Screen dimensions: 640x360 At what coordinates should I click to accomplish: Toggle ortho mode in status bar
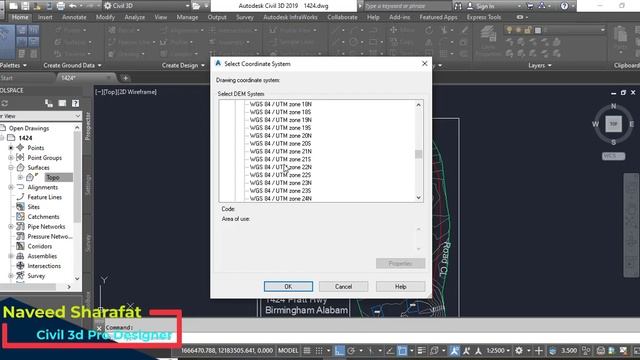339,351
